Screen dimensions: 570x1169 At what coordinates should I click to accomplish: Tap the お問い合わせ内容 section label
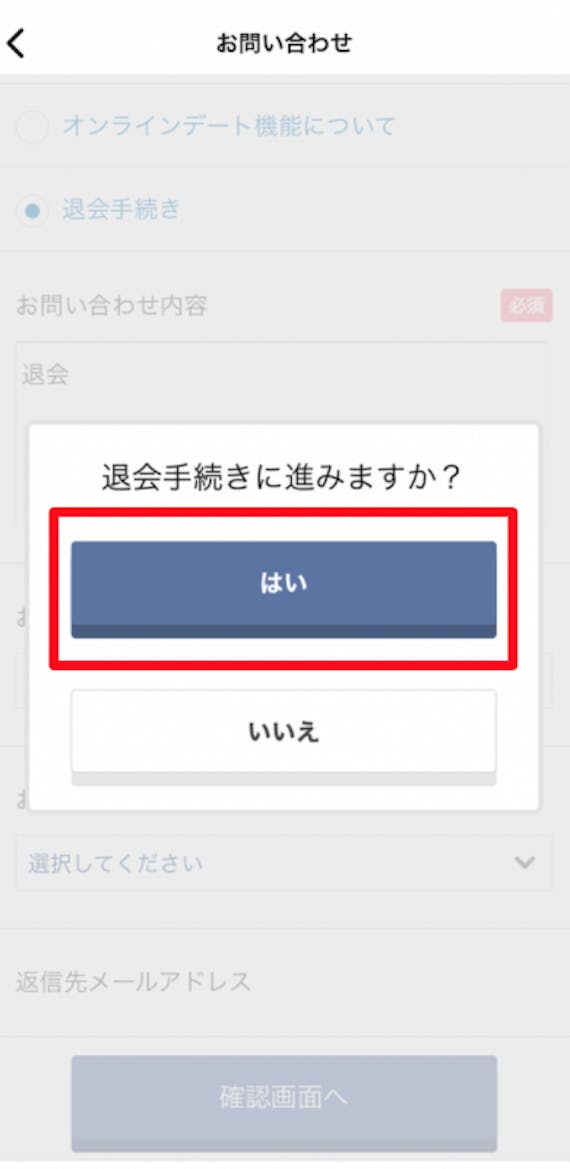click(x=112, y=305)
